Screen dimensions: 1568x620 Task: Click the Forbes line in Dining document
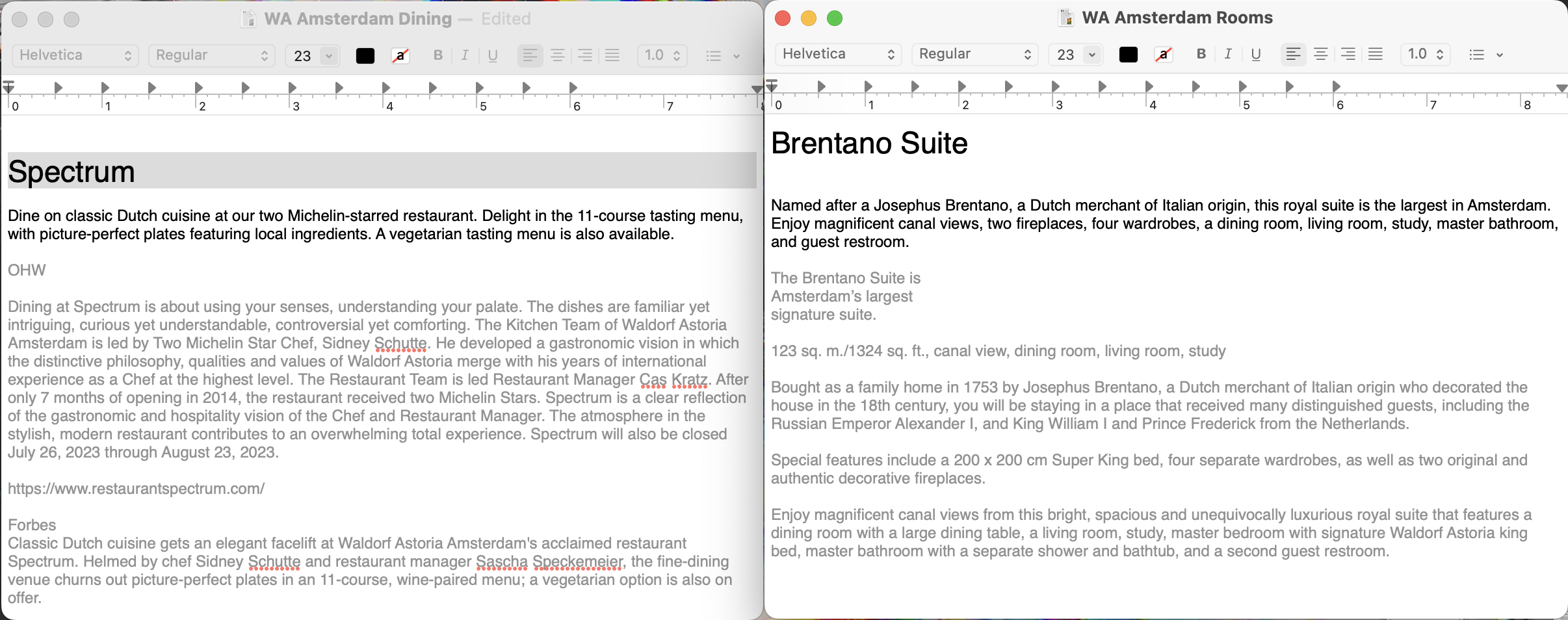pyautogui.click(x=32, y=525)
